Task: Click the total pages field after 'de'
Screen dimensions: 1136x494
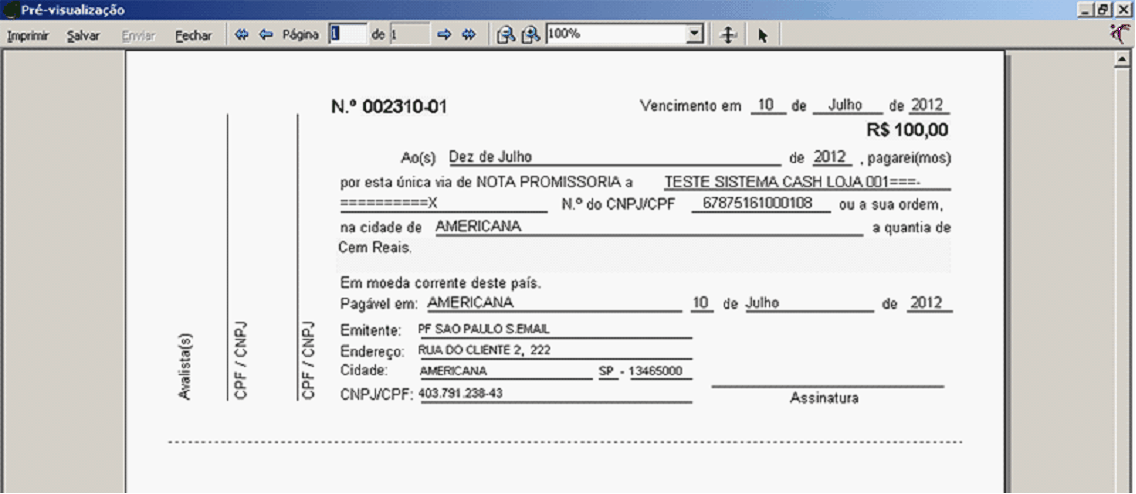Action: click(409, 34)
